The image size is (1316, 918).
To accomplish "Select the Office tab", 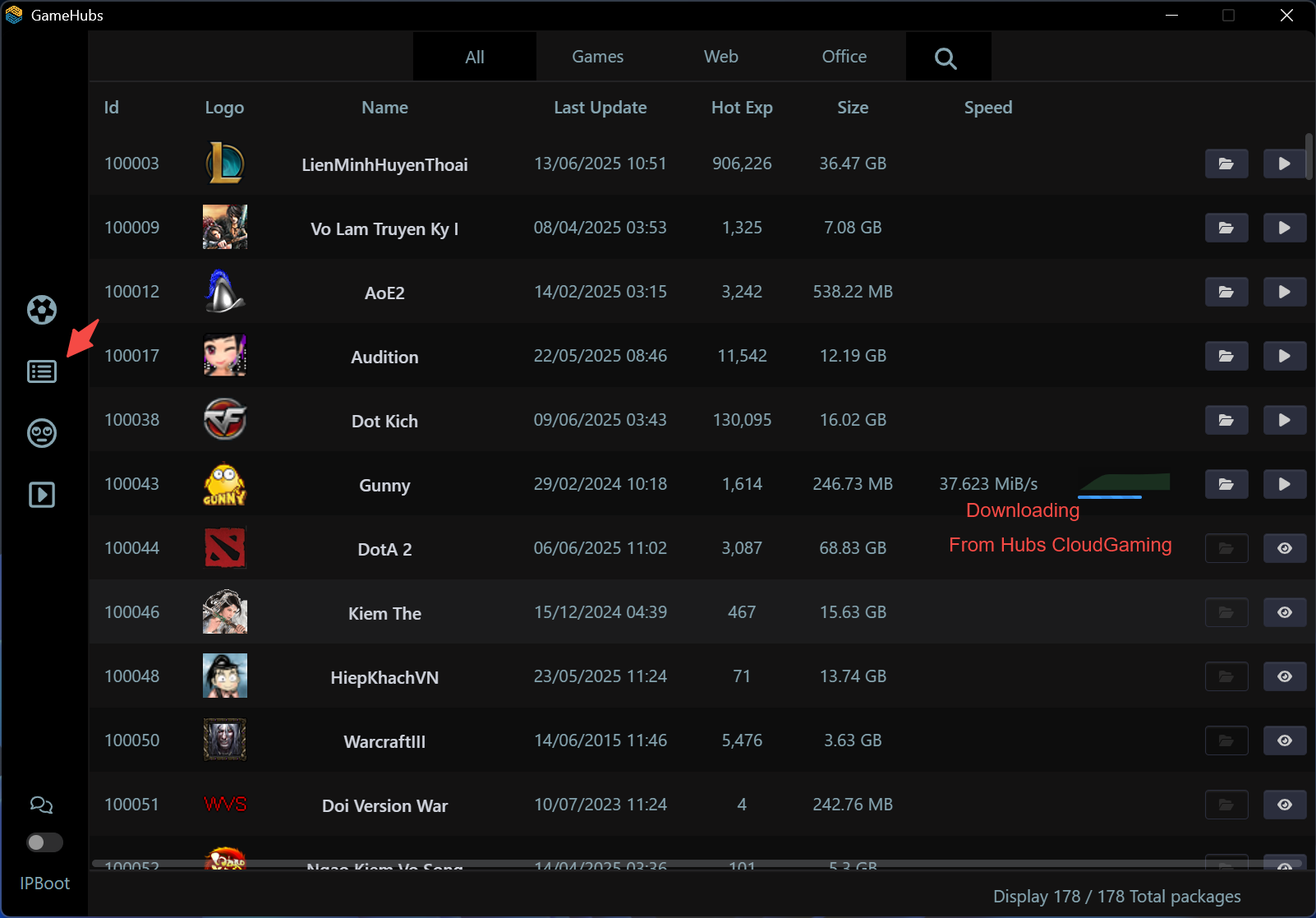I will (844, 57).
